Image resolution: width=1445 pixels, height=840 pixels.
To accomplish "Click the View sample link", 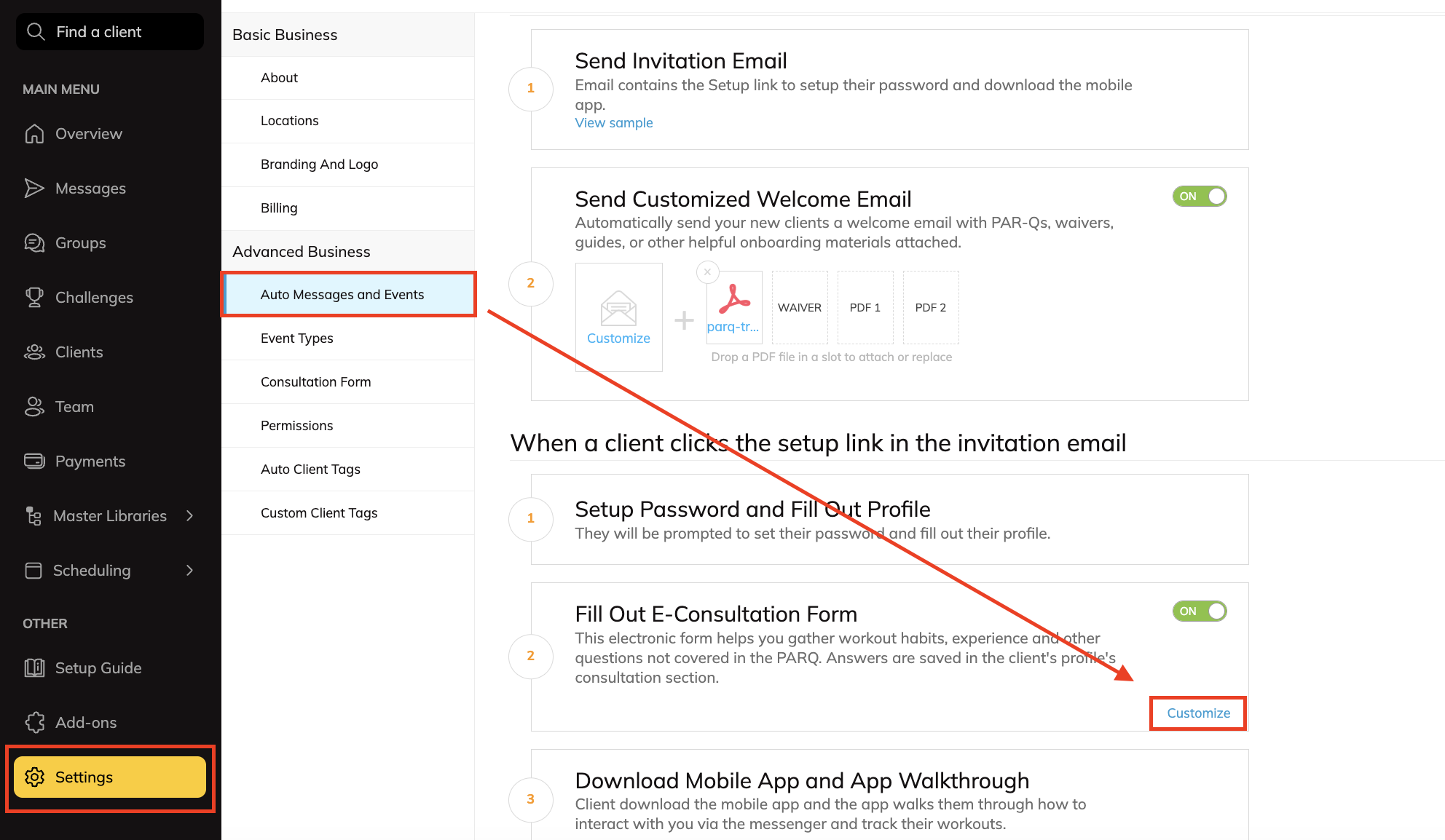I will (x=614, y=123).
